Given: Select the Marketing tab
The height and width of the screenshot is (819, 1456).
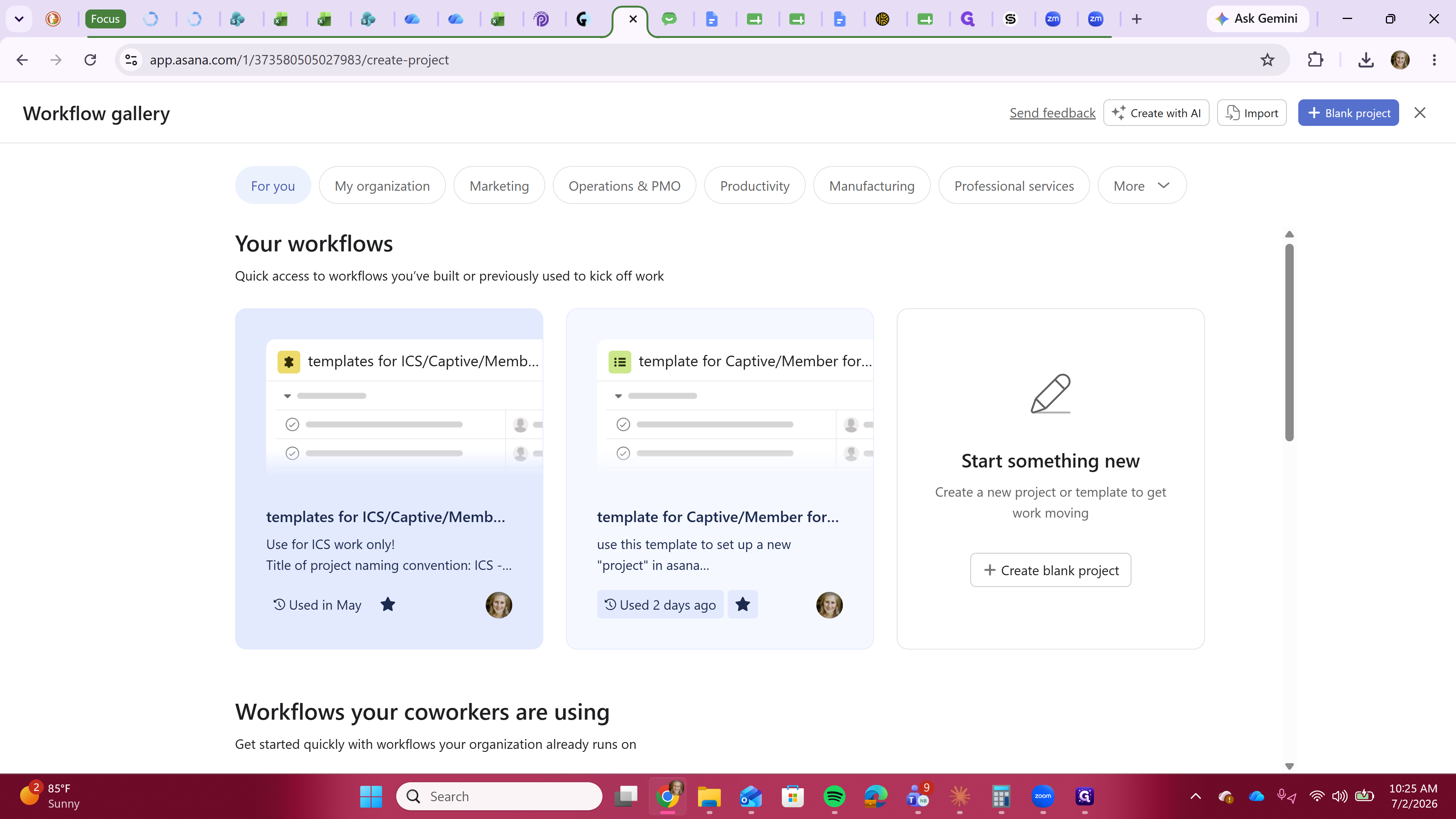Looking at the screenshot, I should 499,185.
